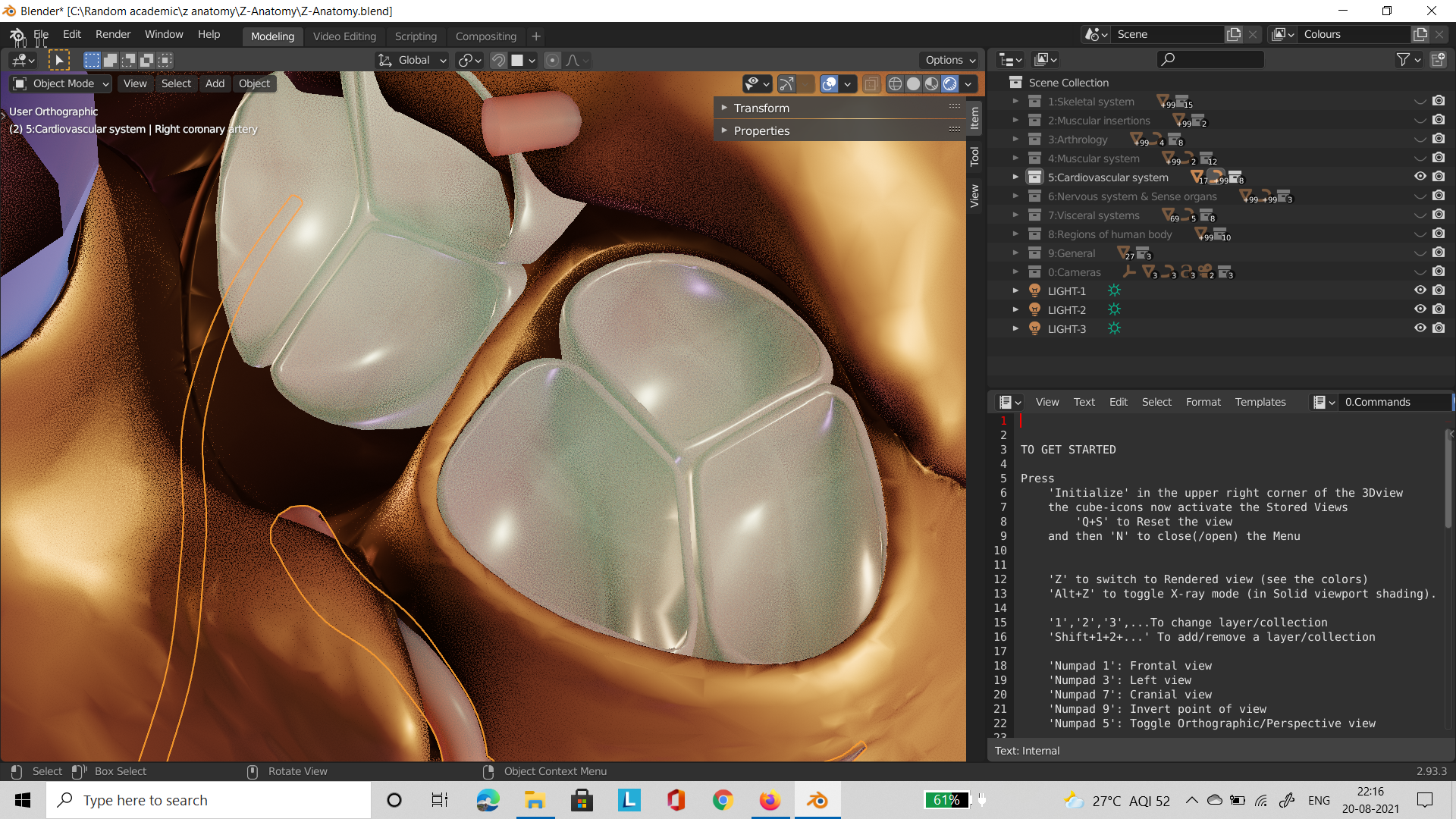
Task: Choose 'Subtract existing selection' mode icon
Action: click(129, 60)
